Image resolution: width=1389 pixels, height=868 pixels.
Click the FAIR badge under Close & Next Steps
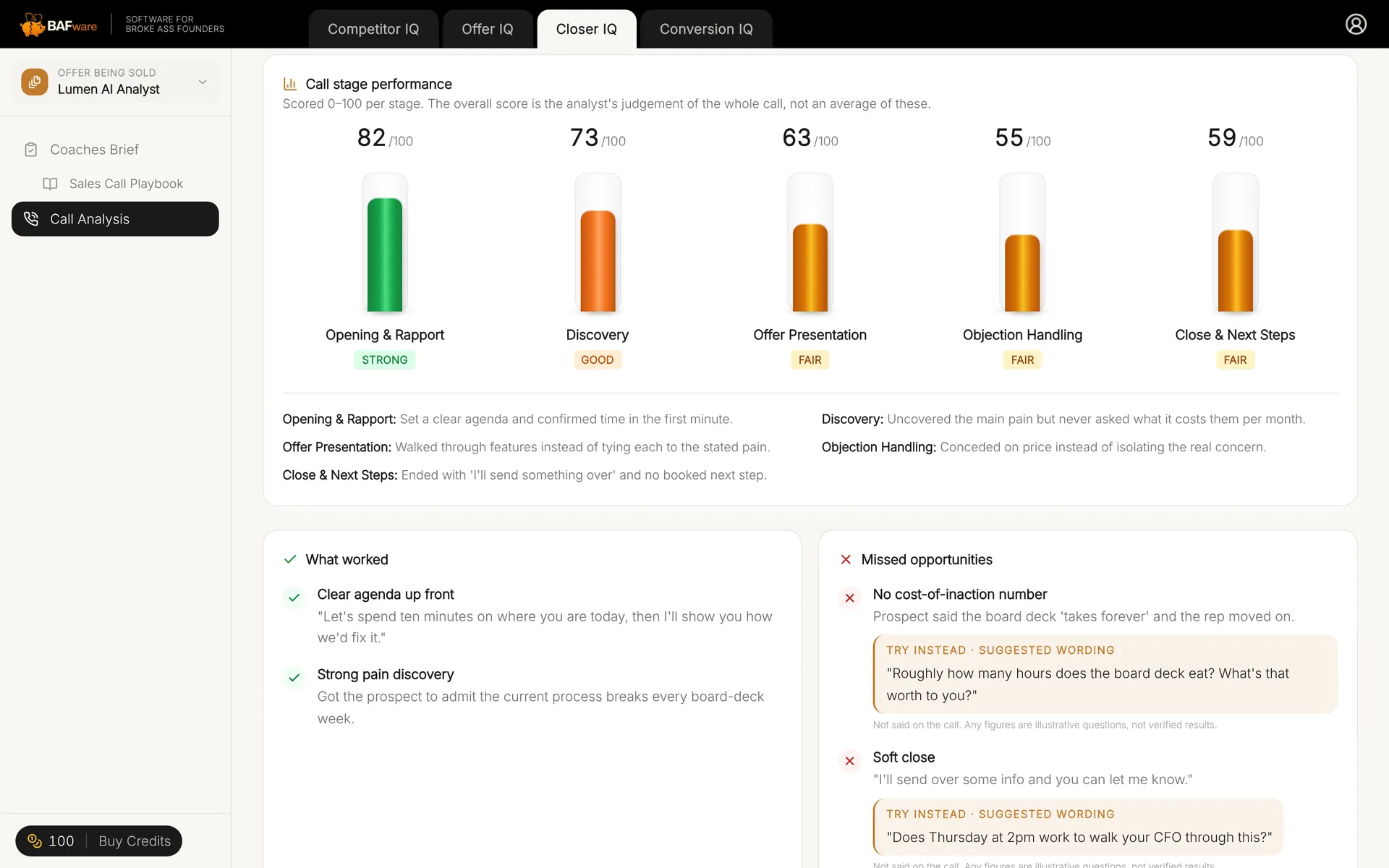[1236, 359]
